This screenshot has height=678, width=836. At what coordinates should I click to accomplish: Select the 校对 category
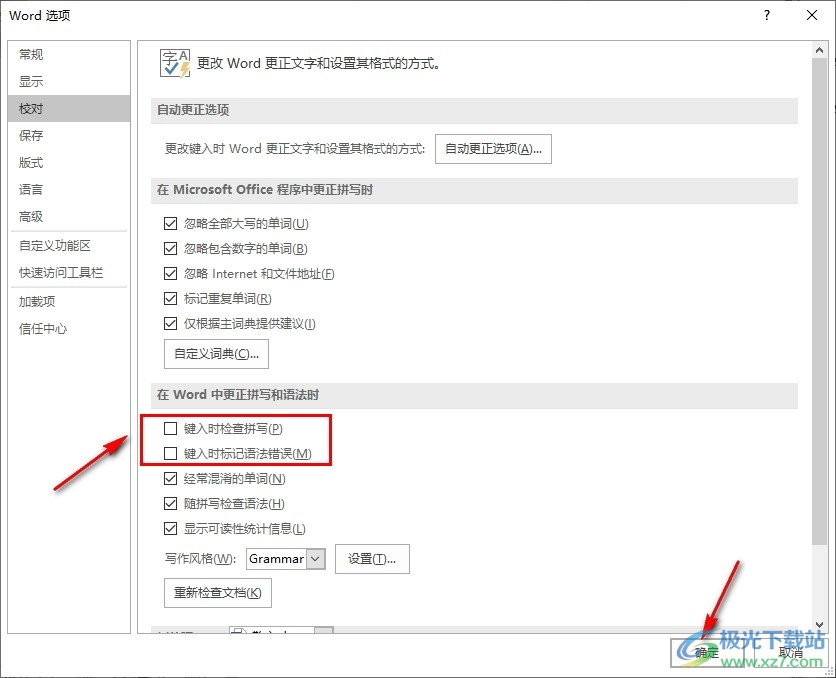click(x=69, y=109)
